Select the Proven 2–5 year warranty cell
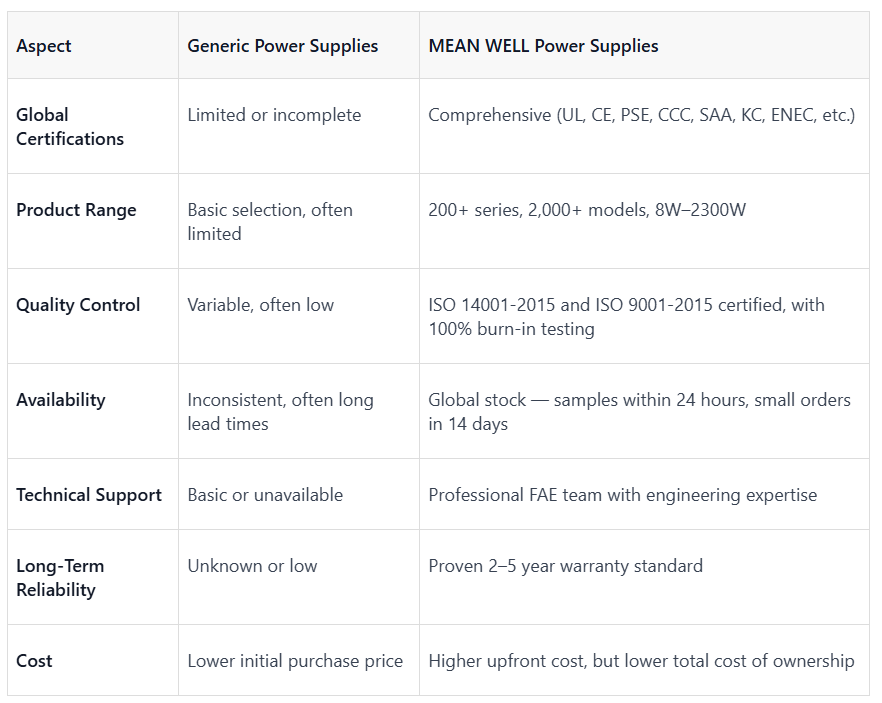The height and width of the screenshot is (703, 882). tap(566, 566)
